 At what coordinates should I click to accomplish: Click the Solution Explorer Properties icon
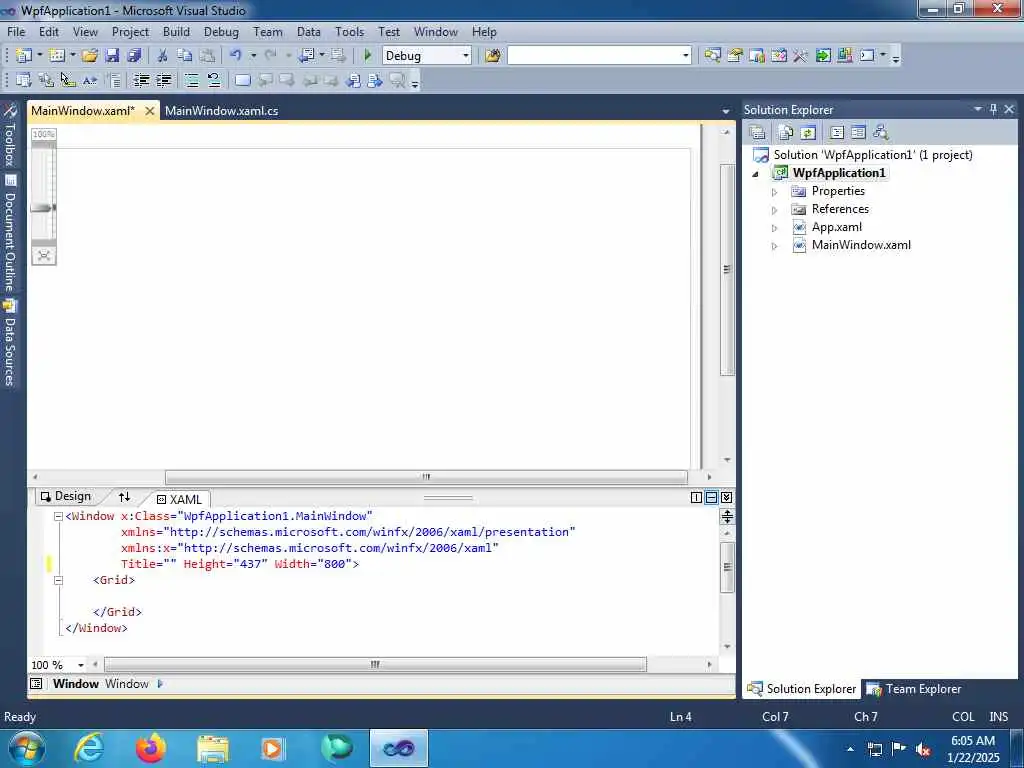758,133
